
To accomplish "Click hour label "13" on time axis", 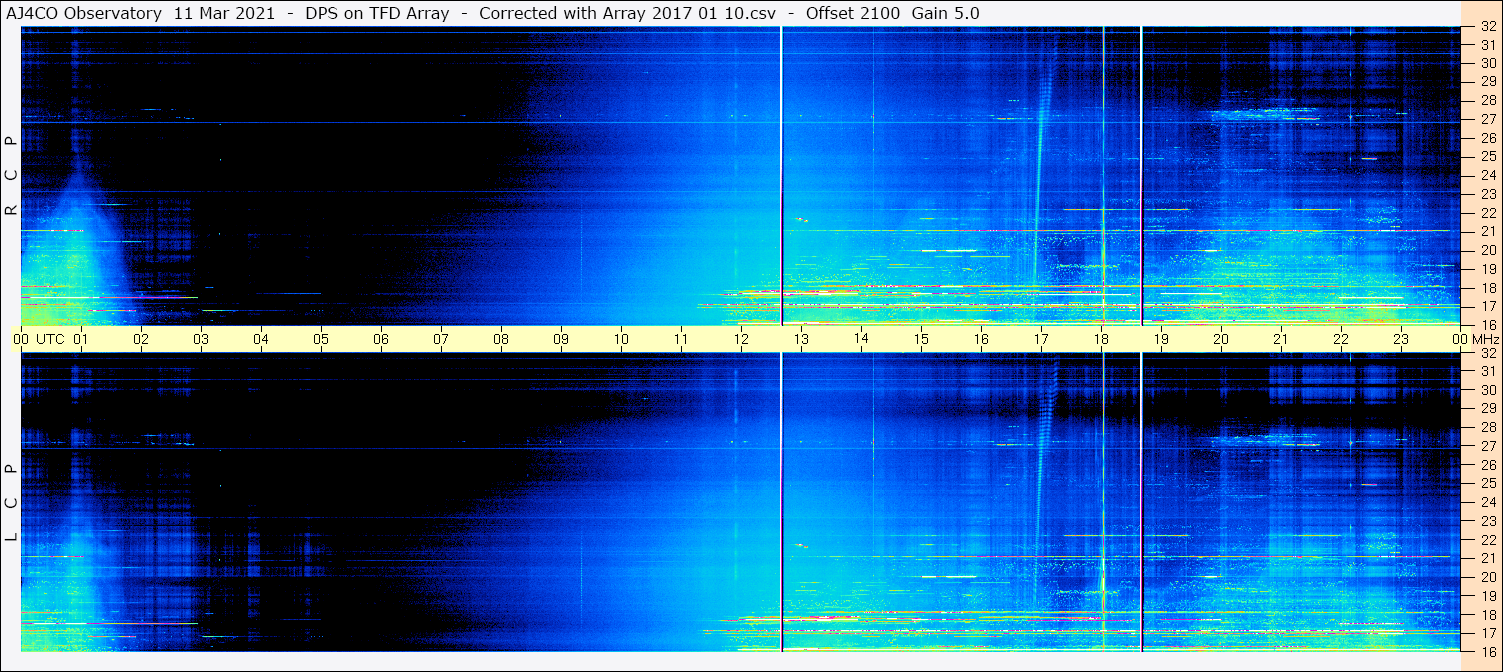I will click(x=801, y=339).
